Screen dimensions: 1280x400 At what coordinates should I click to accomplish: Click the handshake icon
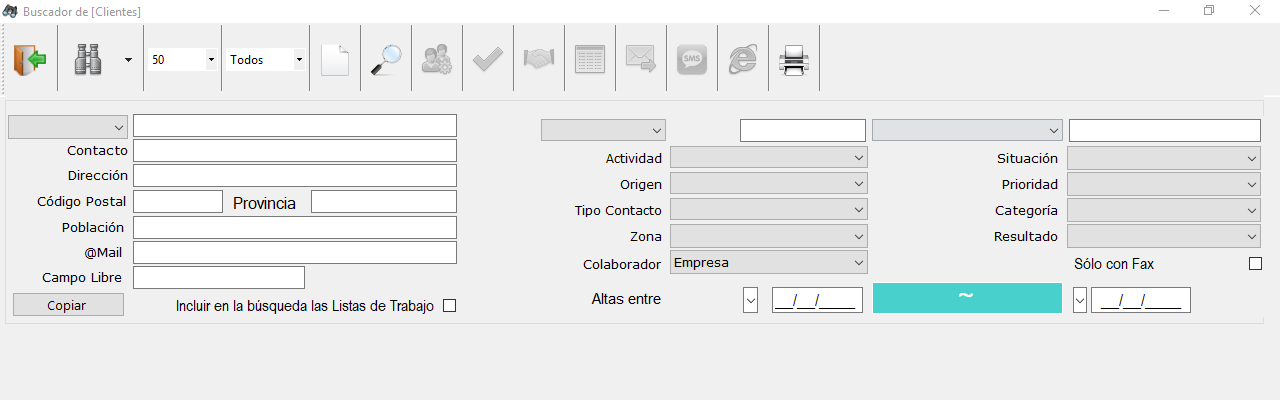tap(539, 60)
